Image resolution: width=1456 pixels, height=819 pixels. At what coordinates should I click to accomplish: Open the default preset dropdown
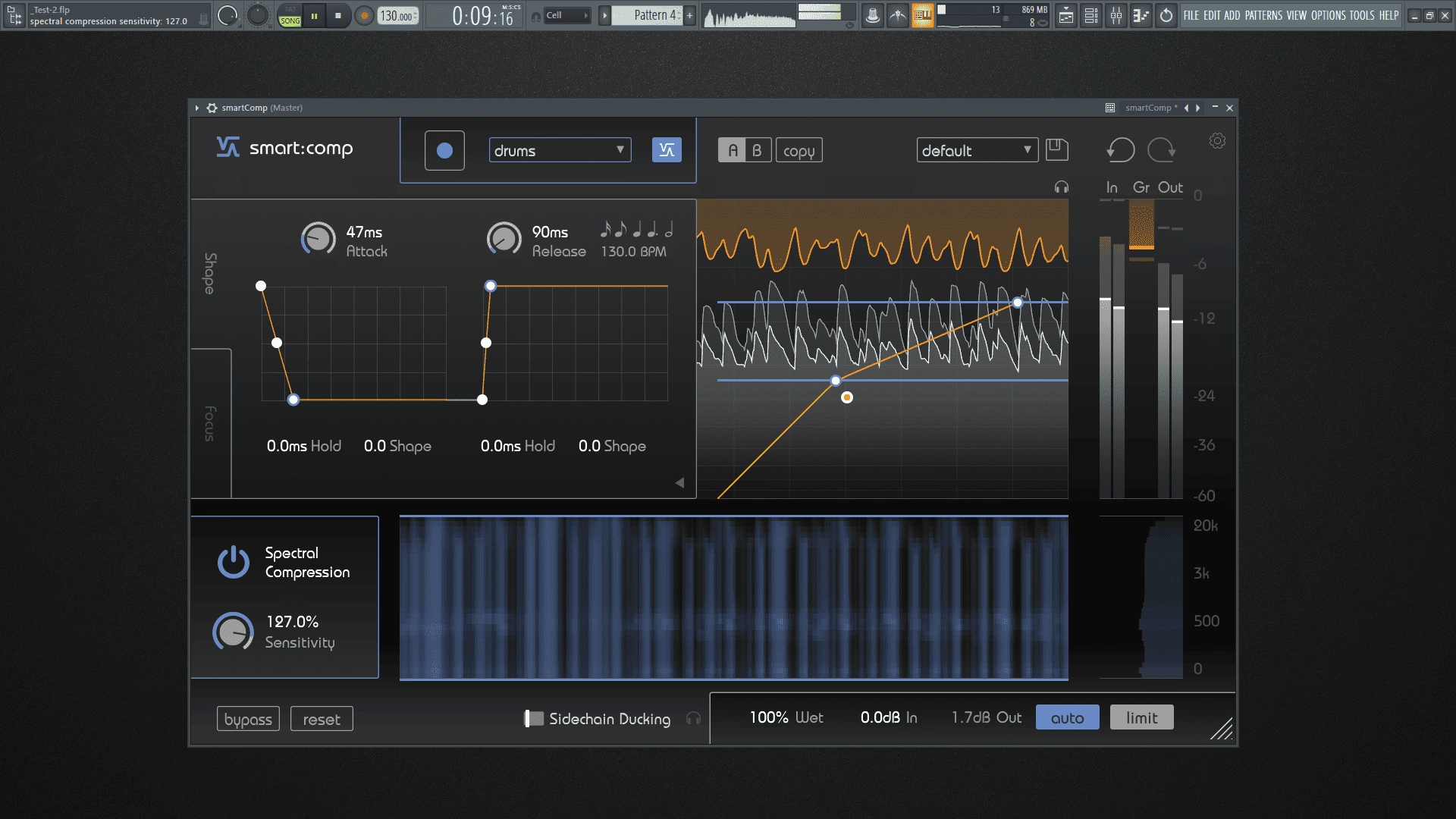point(977,150)
